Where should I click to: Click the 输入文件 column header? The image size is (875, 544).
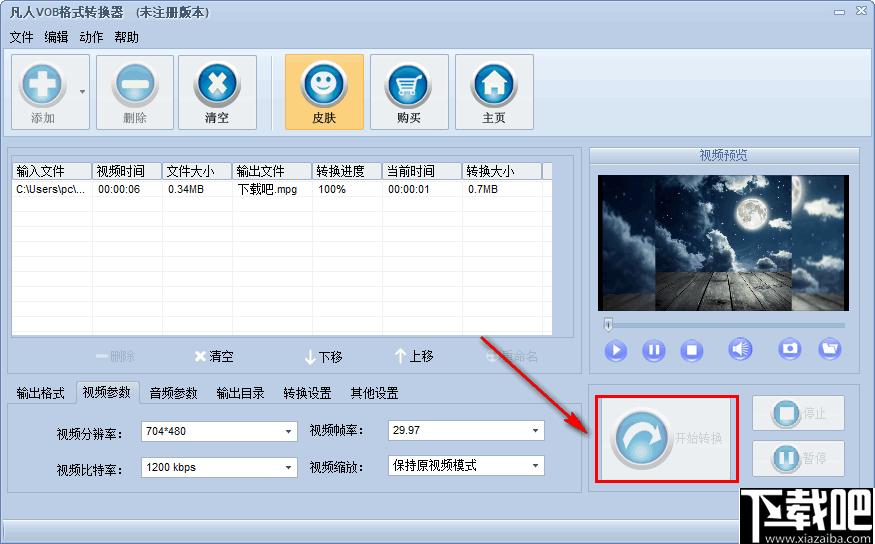tap(52, 171)
